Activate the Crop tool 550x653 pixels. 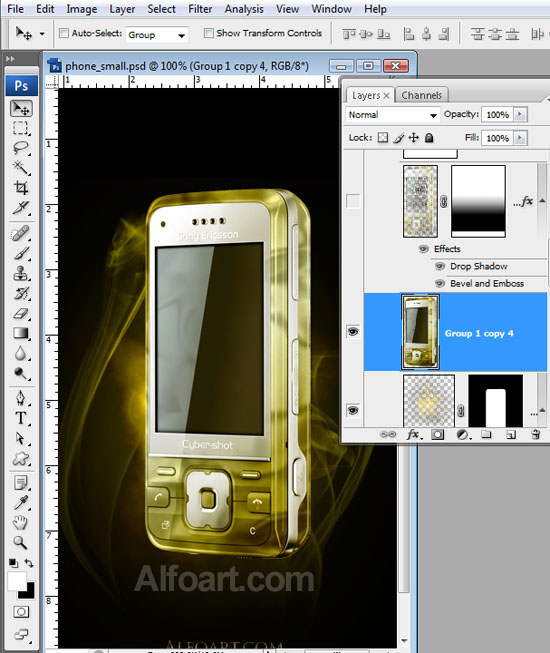[x=20, y=188]
